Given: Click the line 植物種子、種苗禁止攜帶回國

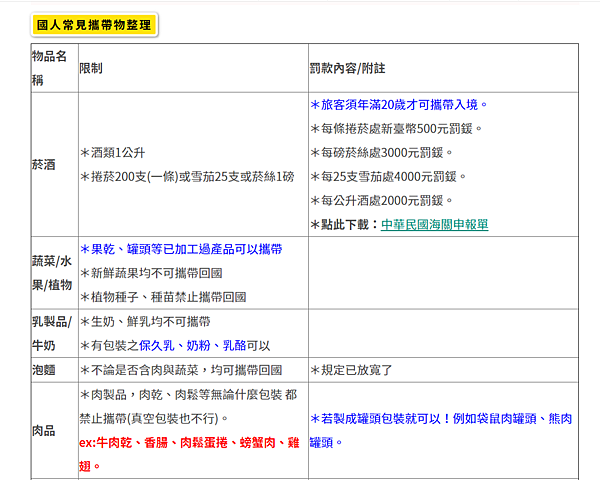Looking at the screenshot, I should pos(163,297).
